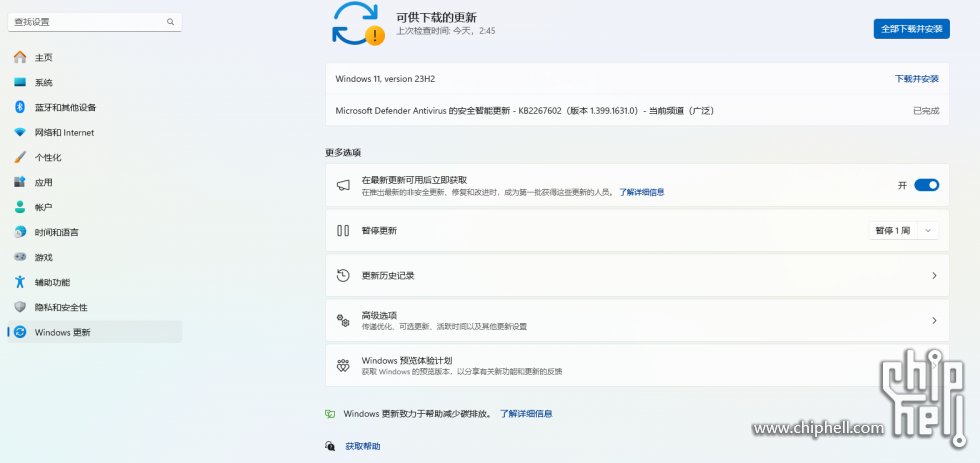Click the paintbrush icon beside 个性化
This screenshot has height=463, width=980.
pos(20,157)
